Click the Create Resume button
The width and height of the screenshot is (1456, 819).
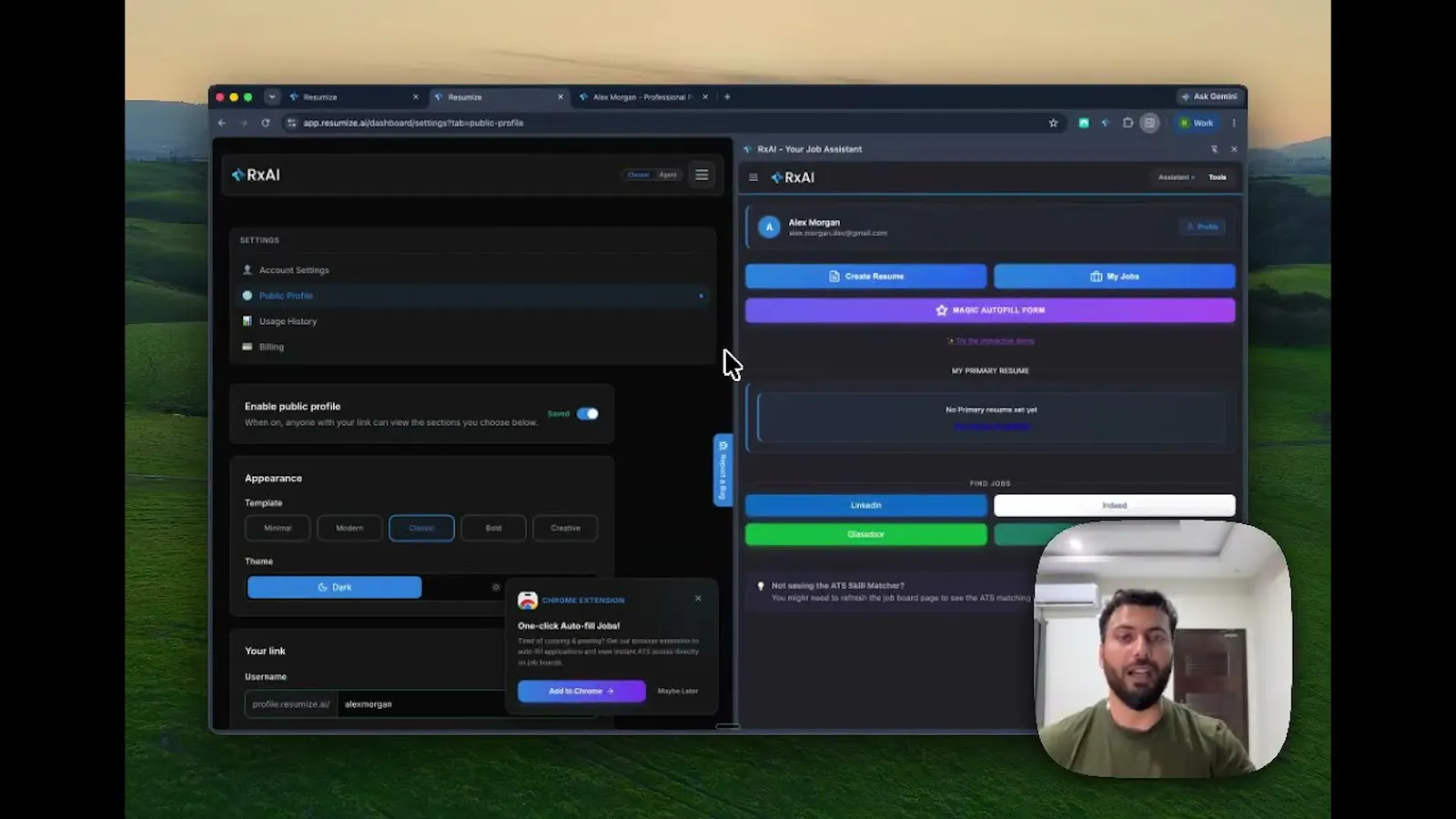coord(865,277)
